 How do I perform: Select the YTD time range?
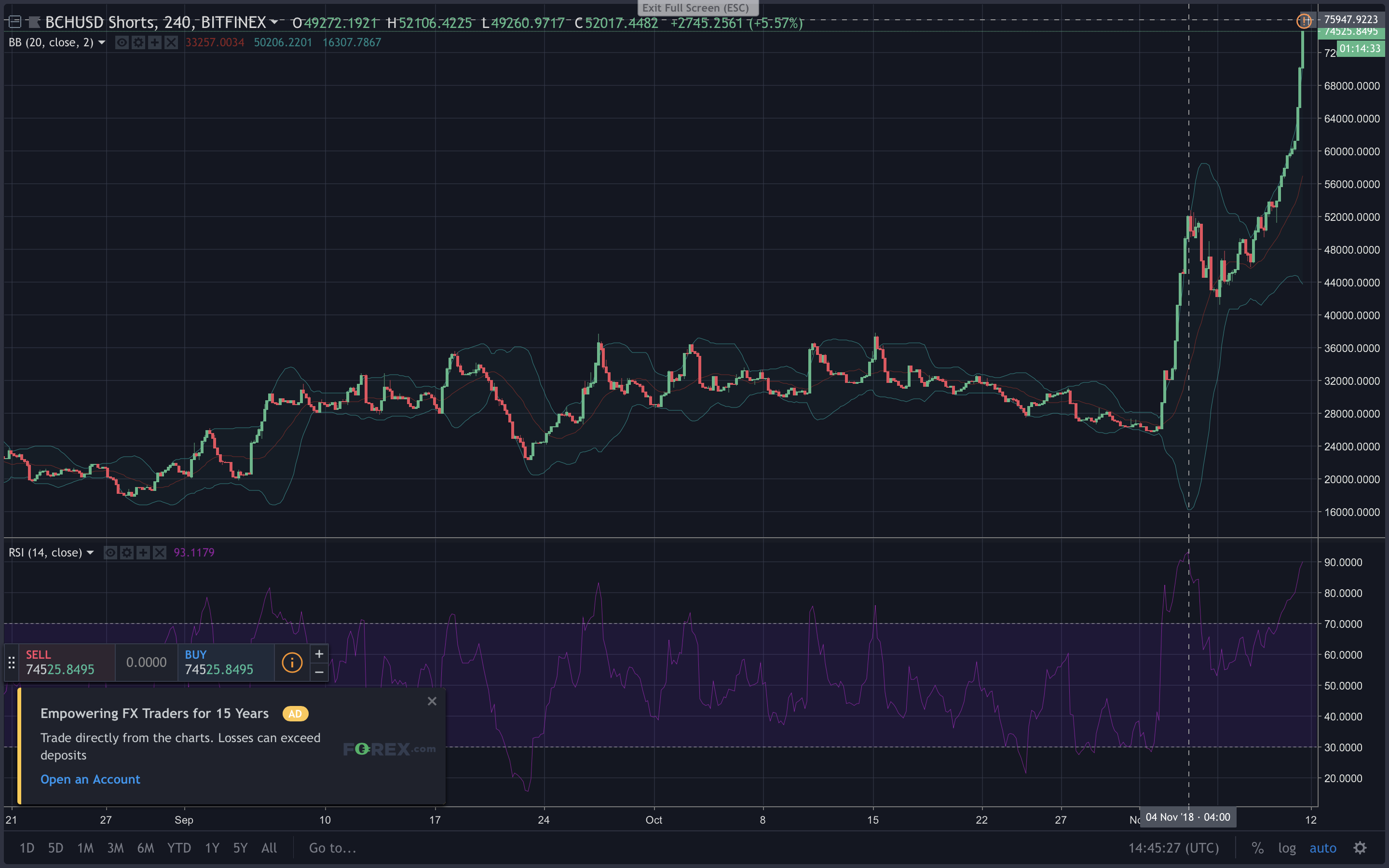178,848
